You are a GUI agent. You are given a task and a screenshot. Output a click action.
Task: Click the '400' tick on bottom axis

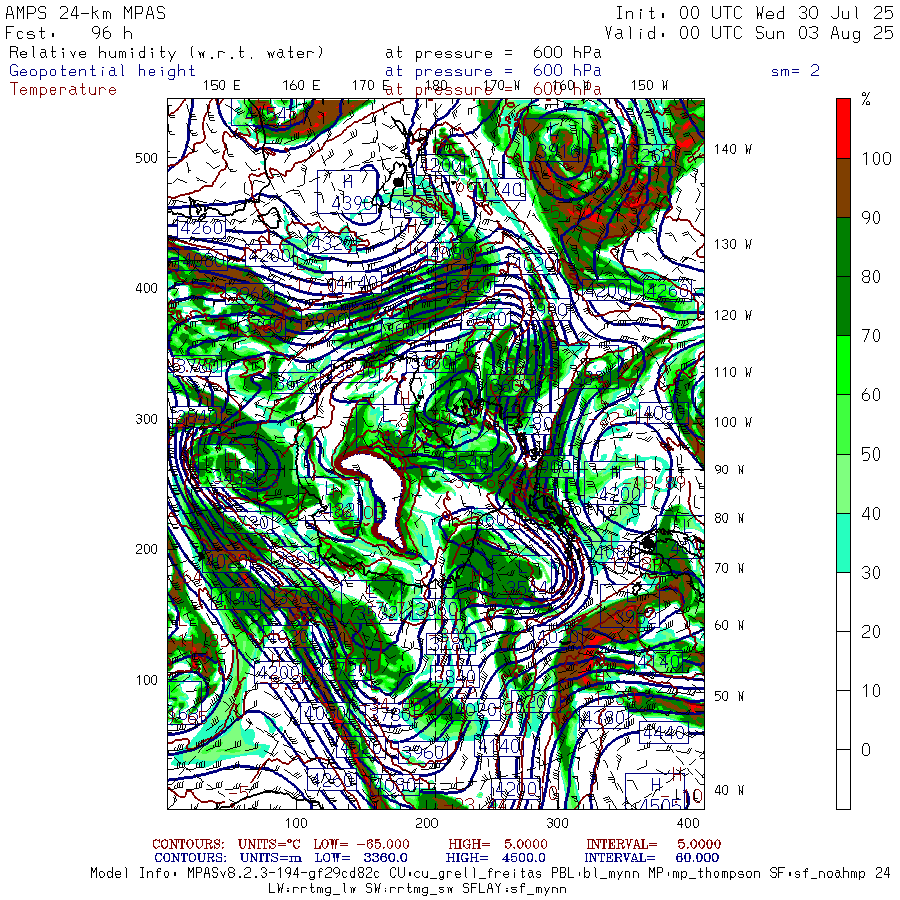[688, 823]
